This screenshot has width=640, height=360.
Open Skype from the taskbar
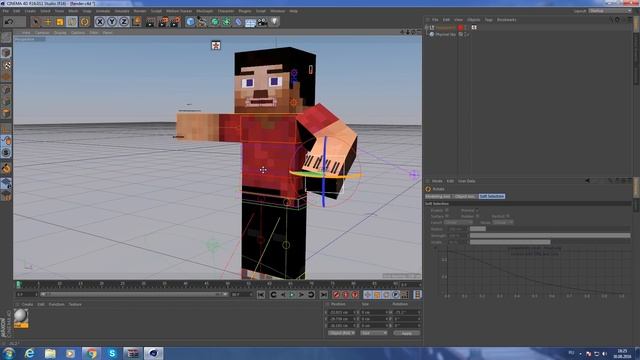coord(112,353)
